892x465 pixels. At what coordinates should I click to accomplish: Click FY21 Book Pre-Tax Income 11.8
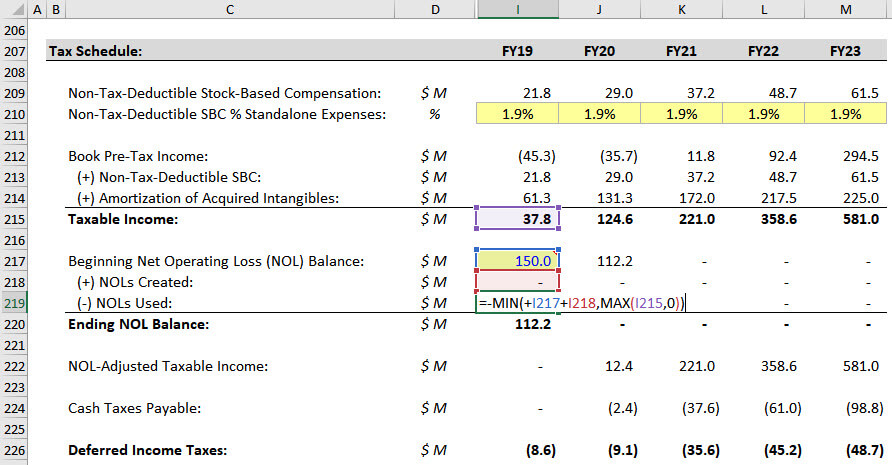pyautogui.click(x=700, y=157)
